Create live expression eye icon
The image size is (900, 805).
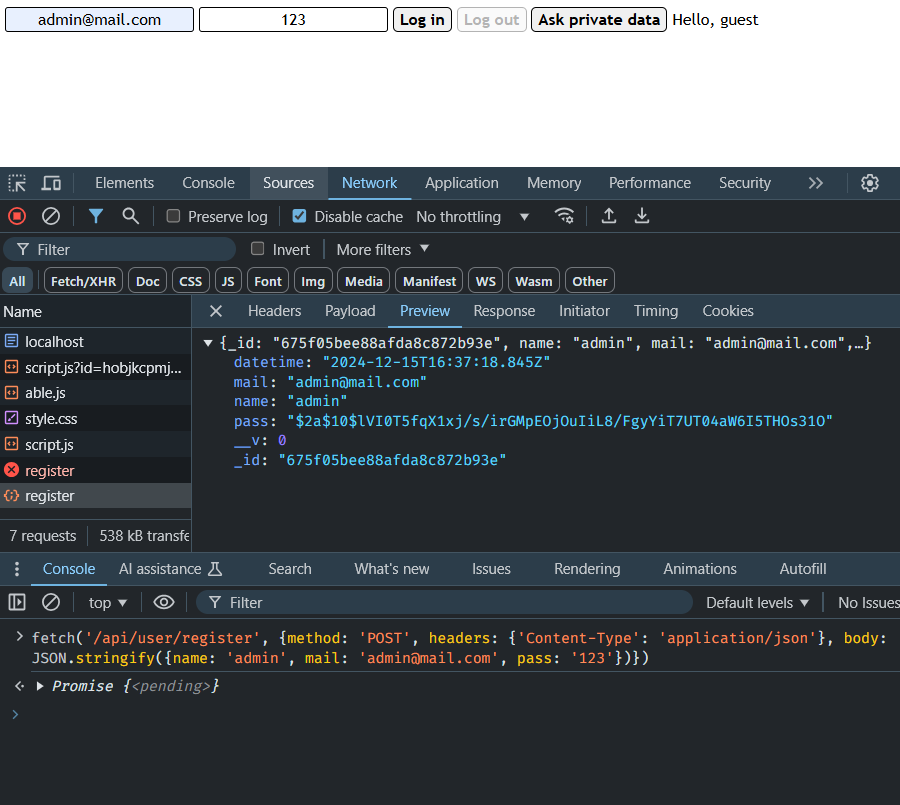[164, 602]
